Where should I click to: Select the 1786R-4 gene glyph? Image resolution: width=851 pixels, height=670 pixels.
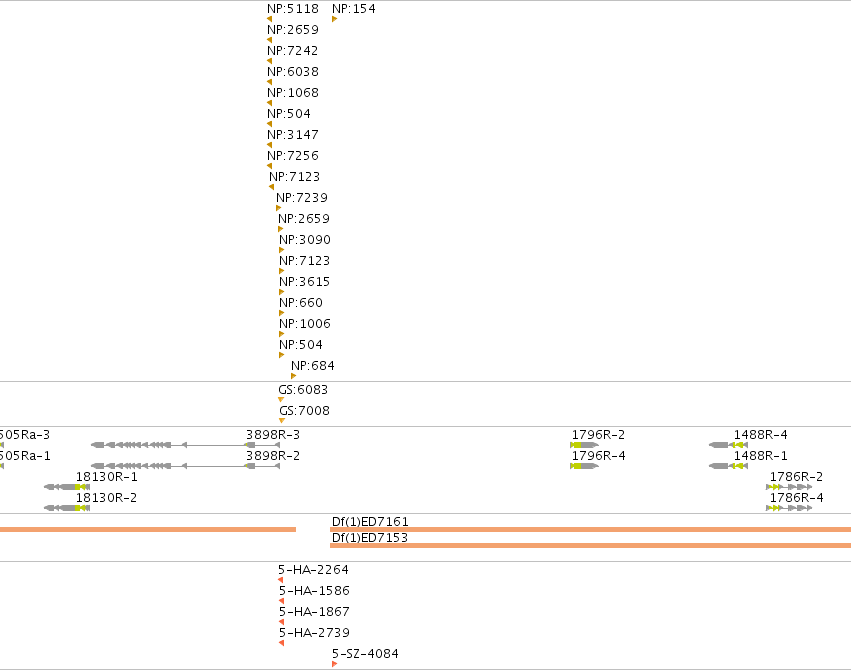point(789,508)
